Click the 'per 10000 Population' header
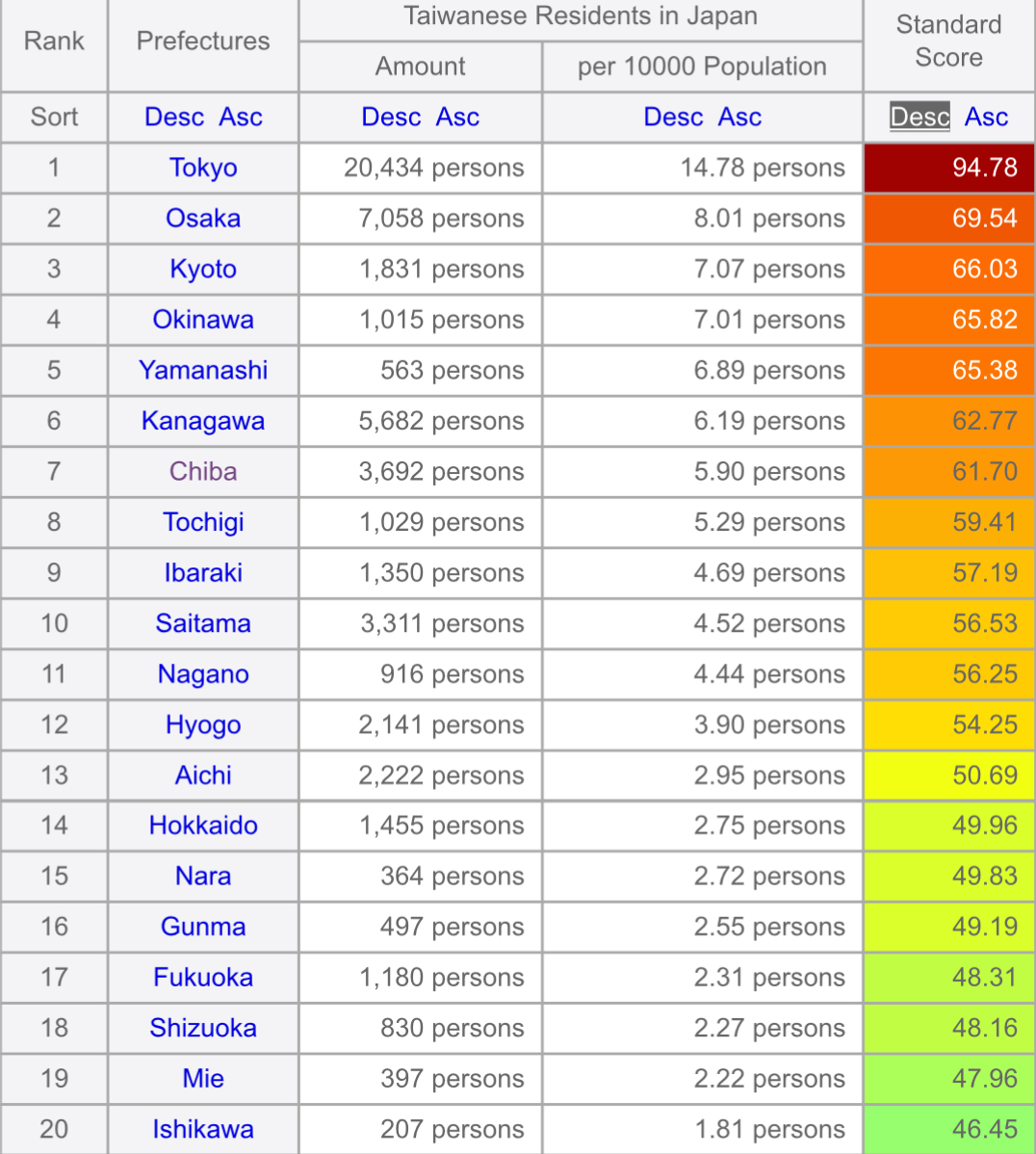The image size is (1036, 1154). coord(703,67)
